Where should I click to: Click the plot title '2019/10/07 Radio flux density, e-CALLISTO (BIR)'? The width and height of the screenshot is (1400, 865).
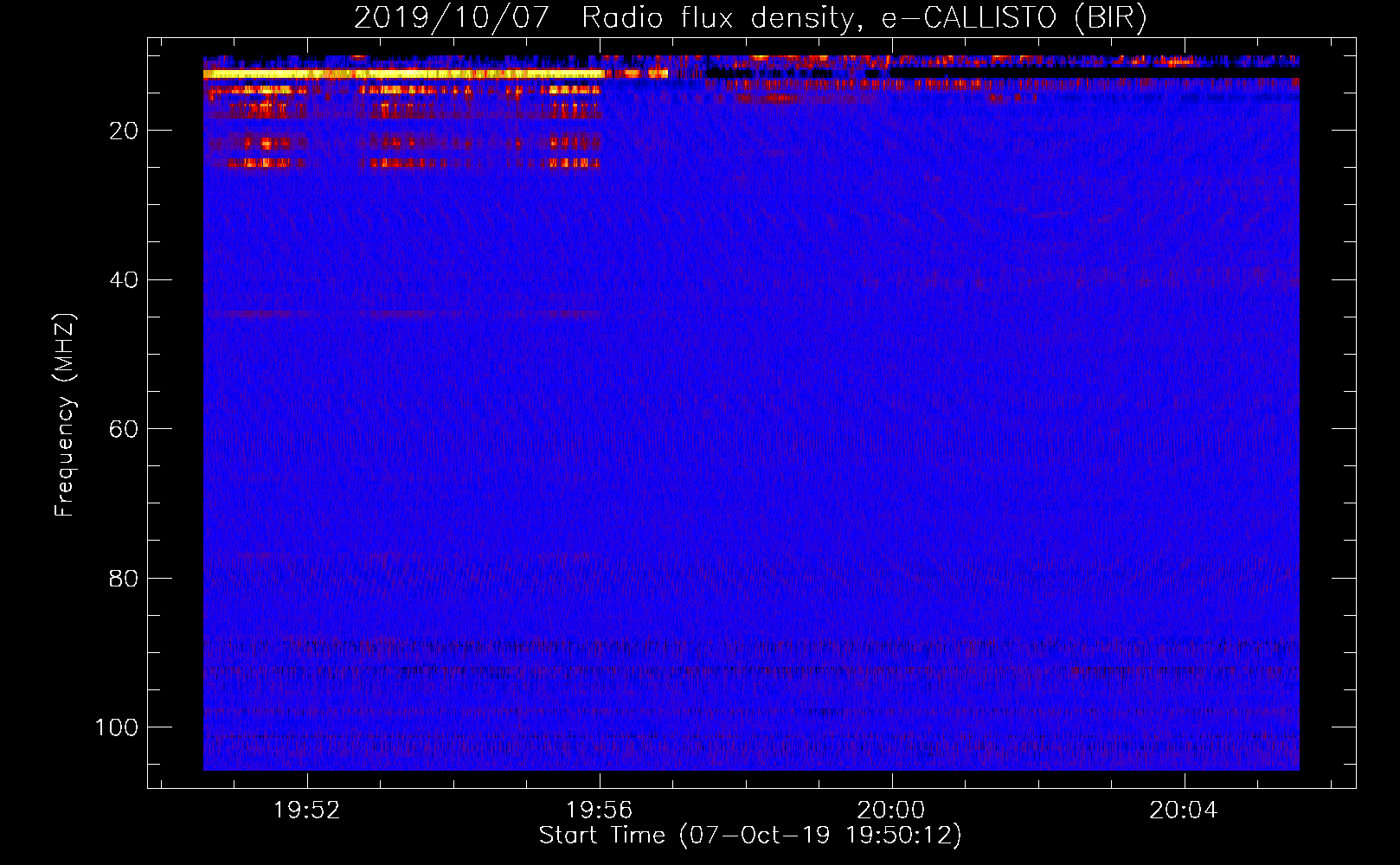point(750,18)
